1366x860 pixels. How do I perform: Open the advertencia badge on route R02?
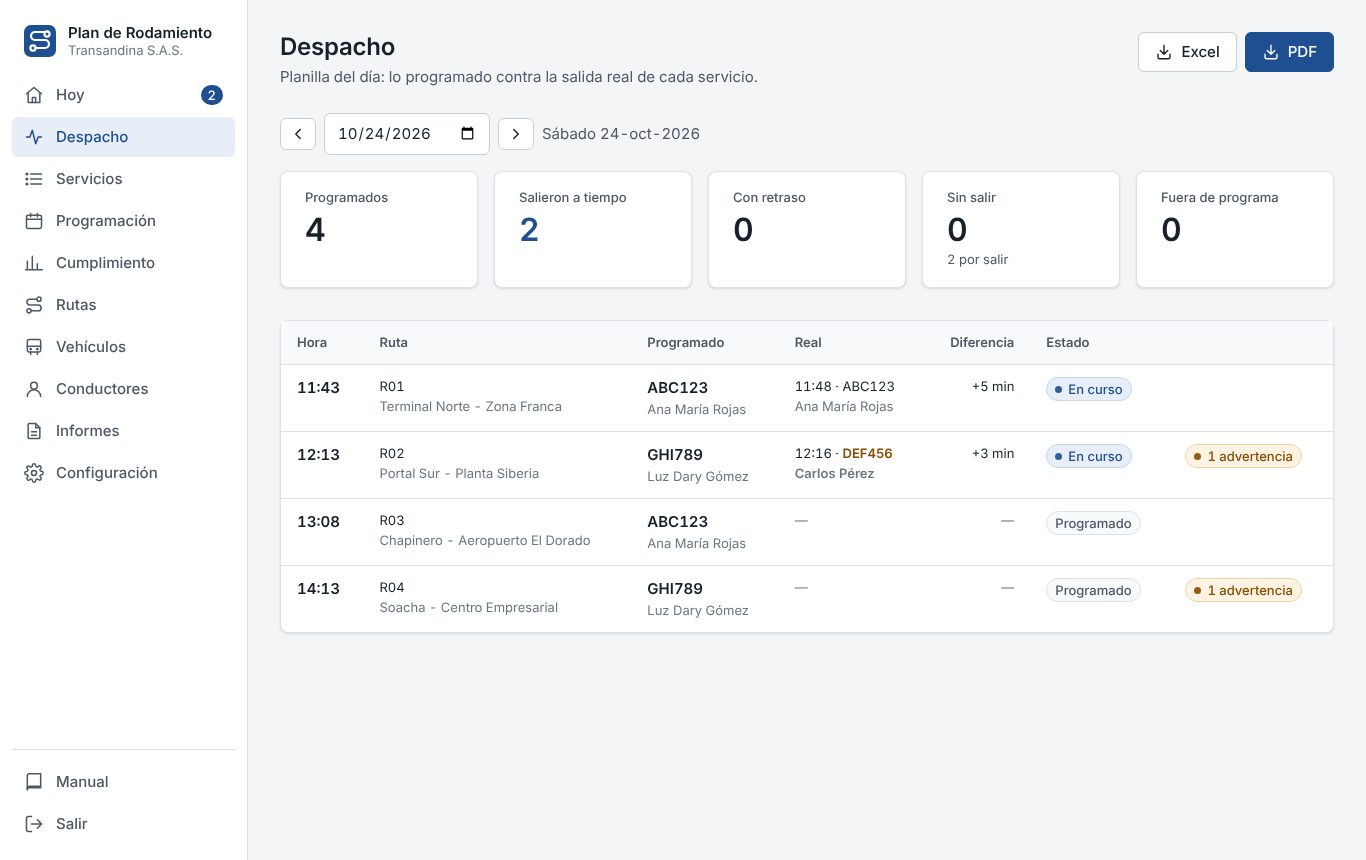[1243, 456]
